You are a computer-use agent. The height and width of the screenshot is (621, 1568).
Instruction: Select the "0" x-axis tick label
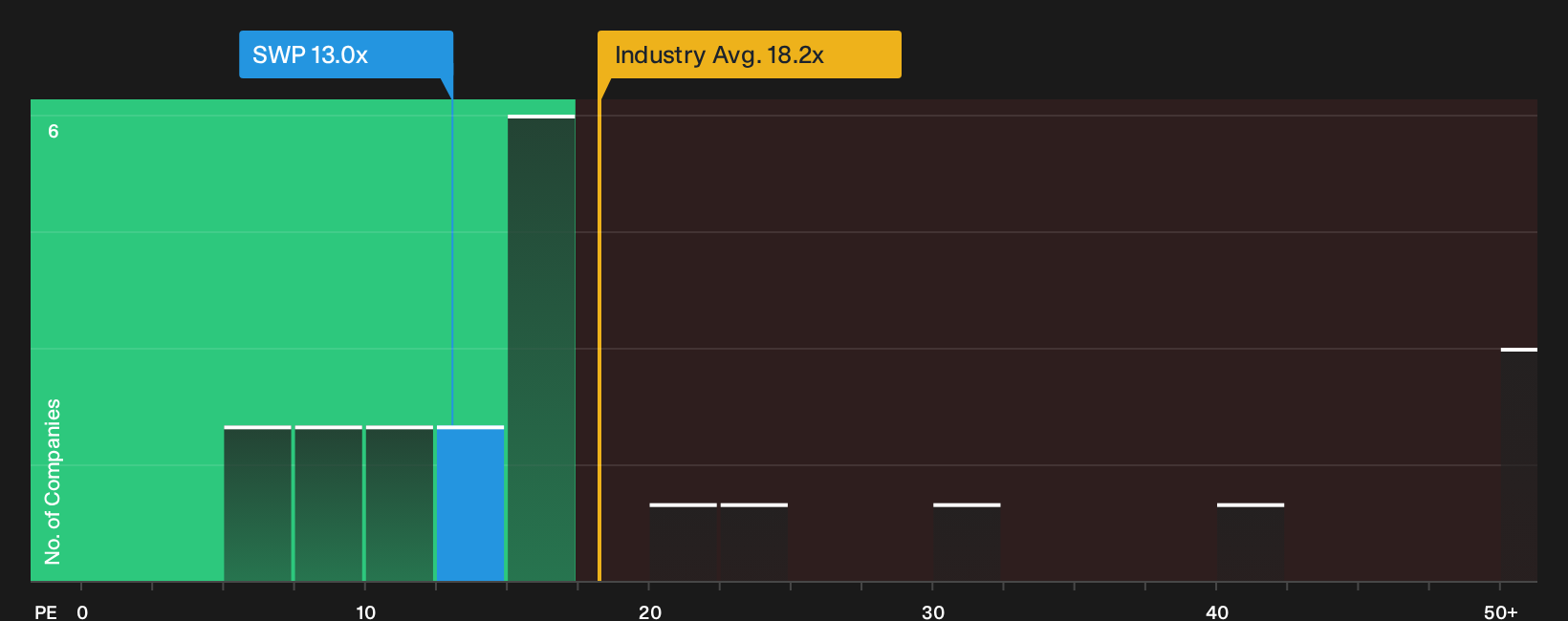[x=82, y=612]
